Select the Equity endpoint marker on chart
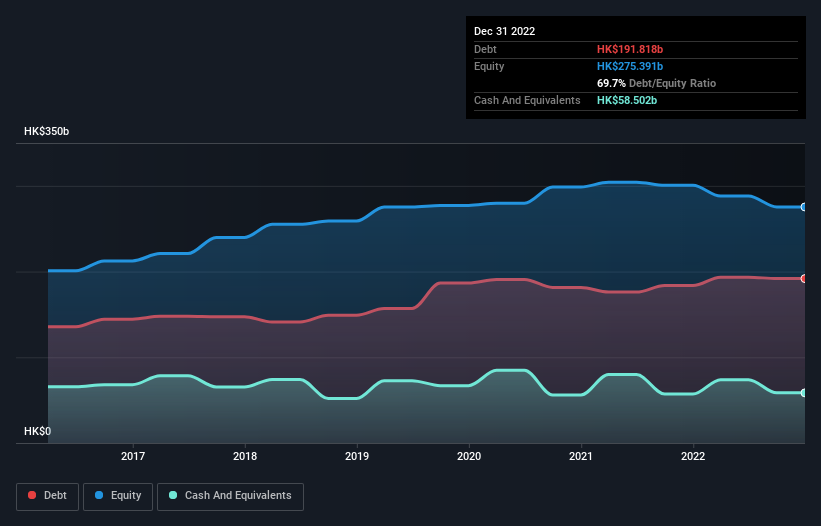 [804, 207]
